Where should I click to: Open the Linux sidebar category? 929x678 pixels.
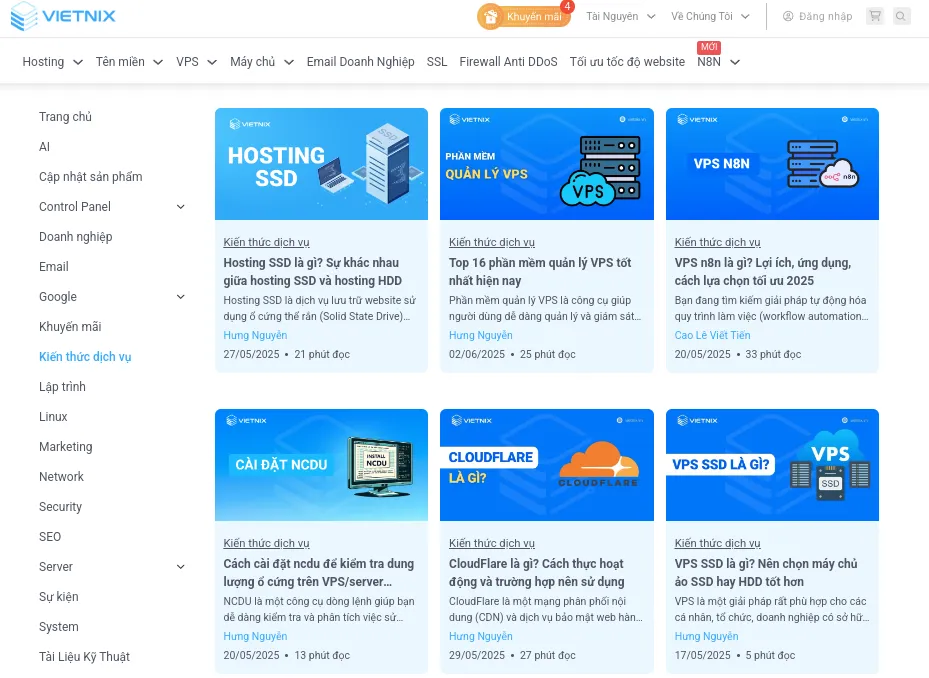coord(53,417)
